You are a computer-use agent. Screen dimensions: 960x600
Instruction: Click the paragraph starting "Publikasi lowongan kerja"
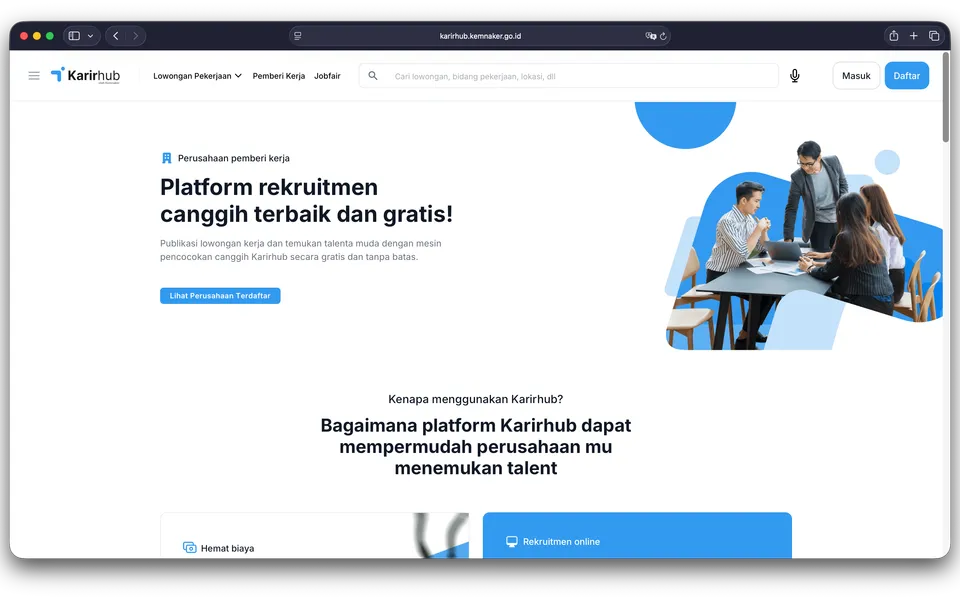tap(301, 250)
